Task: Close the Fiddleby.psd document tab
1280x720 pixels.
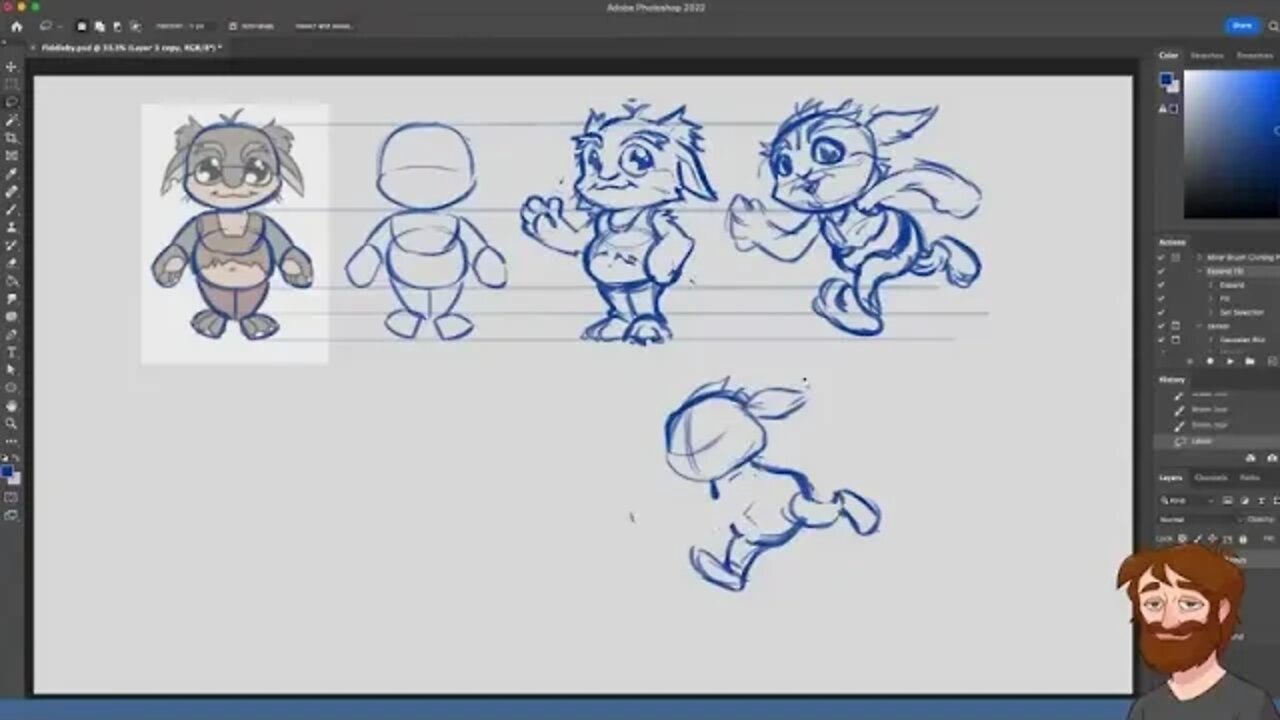Action: 32,47
